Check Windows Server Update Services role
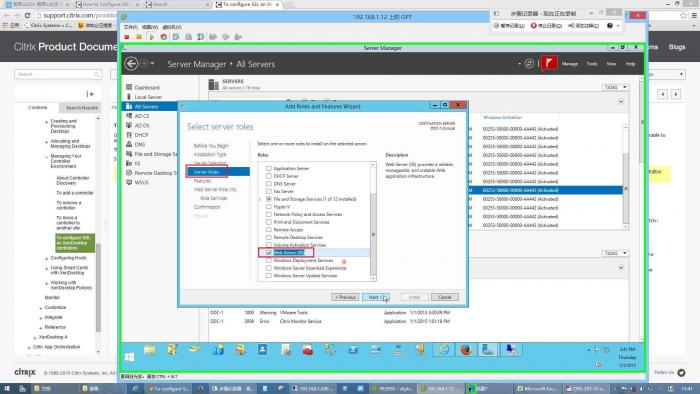This screenshot has width=700, height=394. pos(269,276)
